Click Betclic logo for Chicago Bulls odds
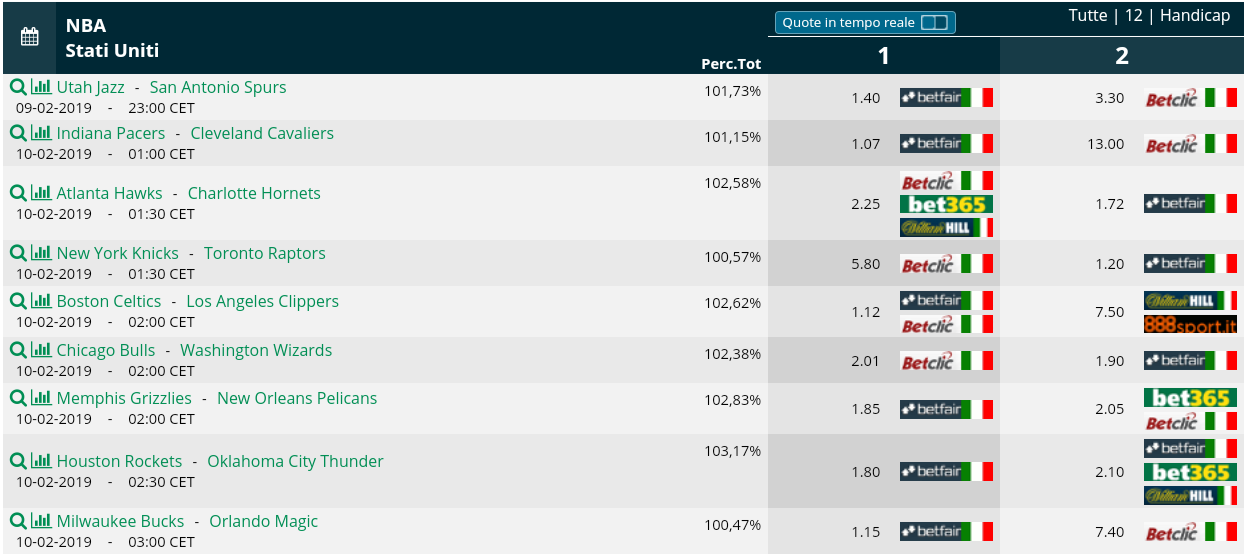Screen dimensions: 1244x557 [946, 361]
